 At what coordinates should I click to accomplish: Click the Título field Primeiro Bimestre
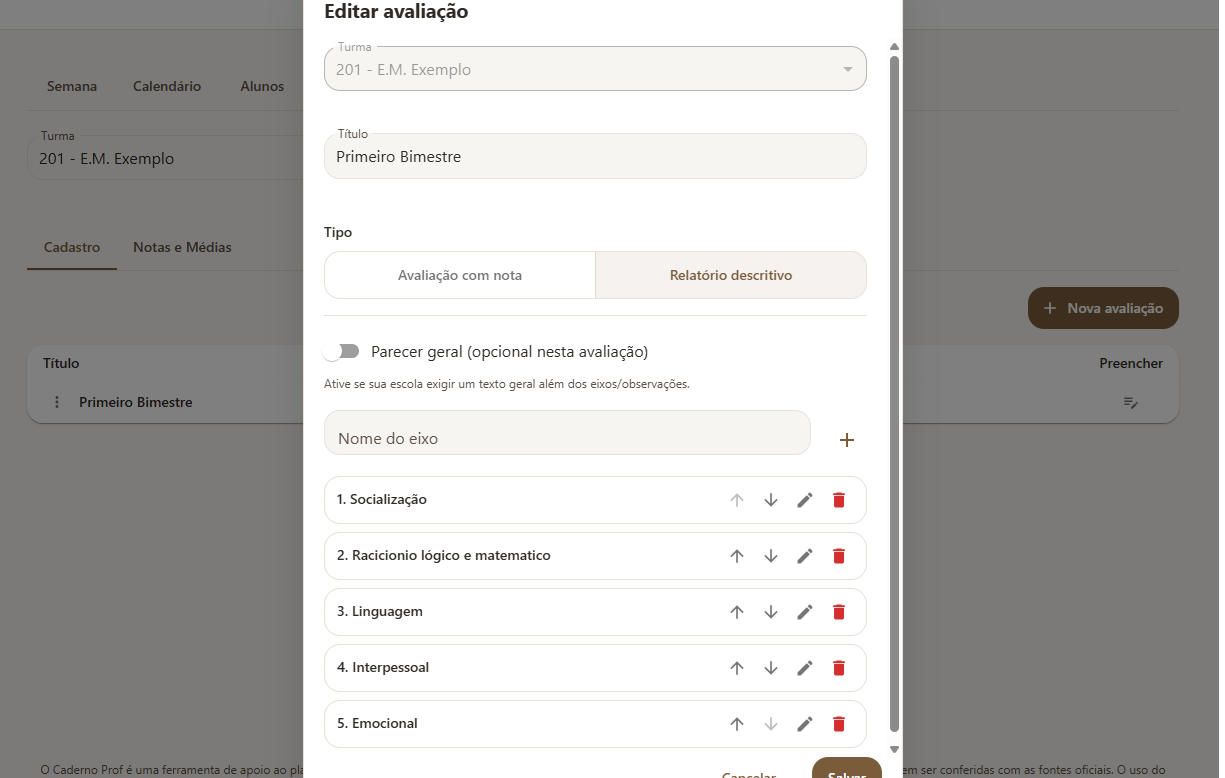coord(595,157)
